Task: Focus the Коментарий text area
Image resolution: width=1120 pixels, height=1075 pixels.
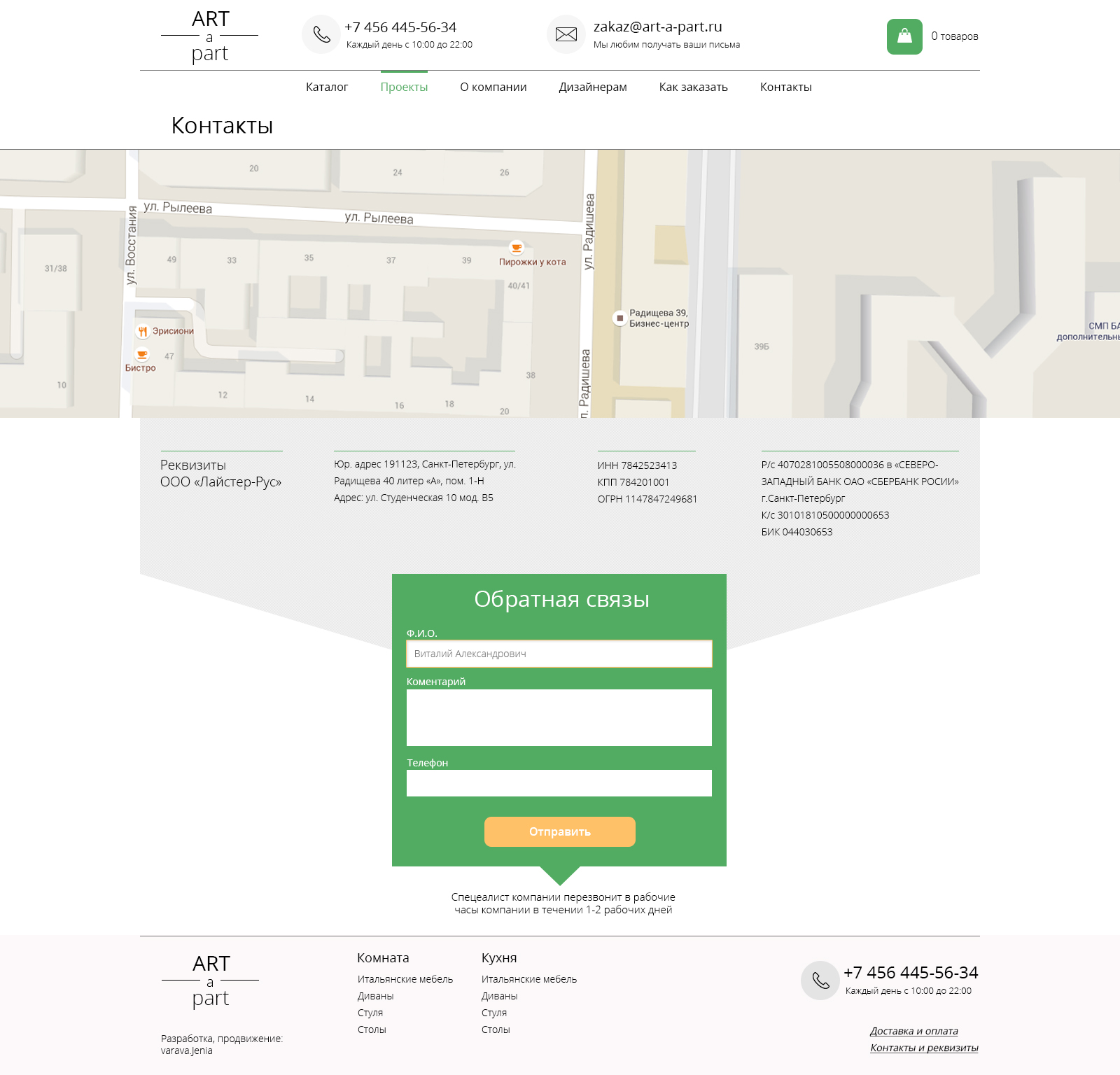Action: click(x=559, y=717)
